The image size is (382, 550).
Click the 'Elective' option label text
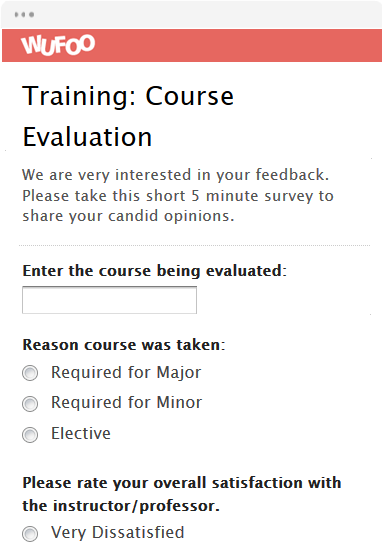(81, 433)
